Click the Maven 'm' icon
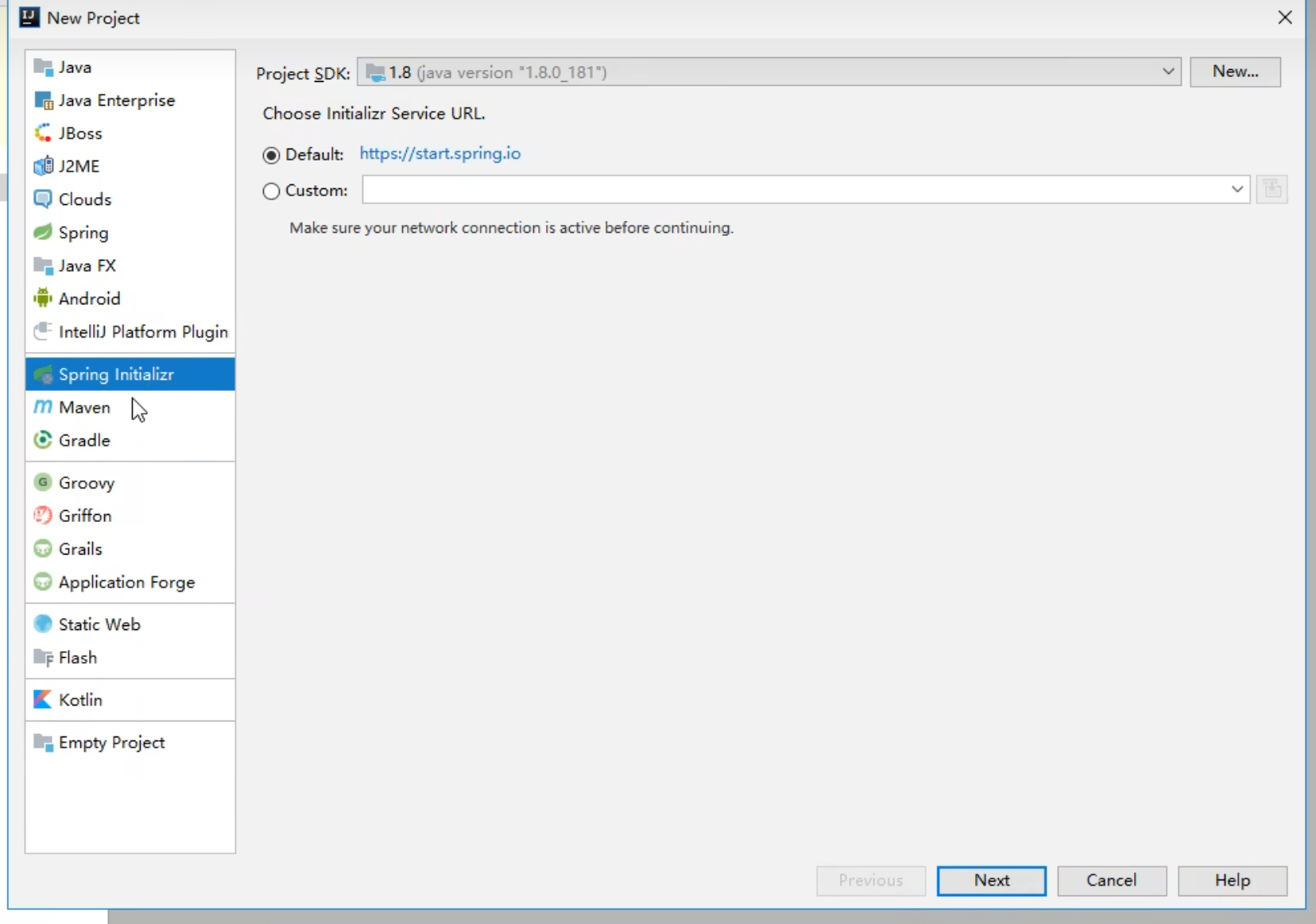 pos(43,408)
